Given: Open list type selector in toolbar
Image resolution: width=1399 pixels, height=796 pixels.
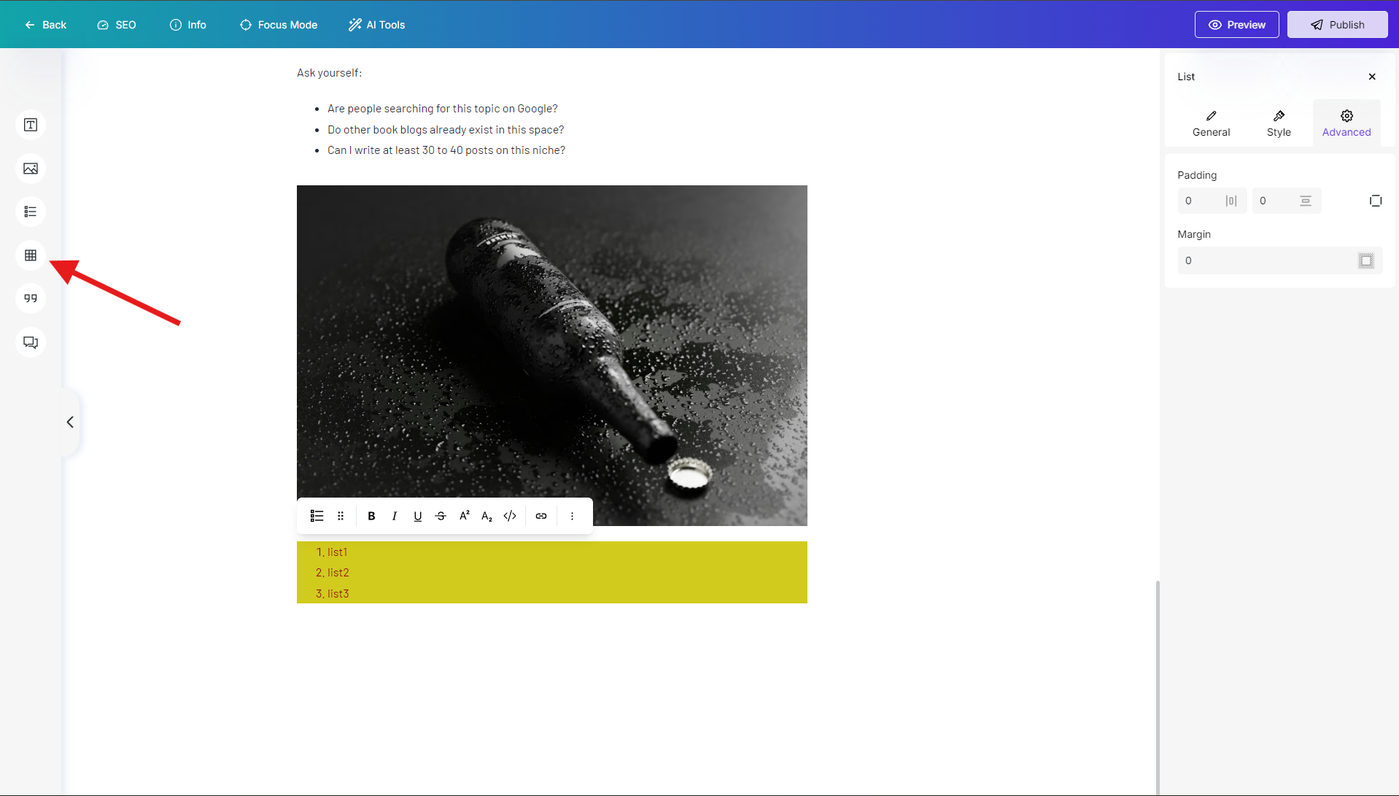Looking at the screenshot, I should pyautogui.click(x=317, y=516).
